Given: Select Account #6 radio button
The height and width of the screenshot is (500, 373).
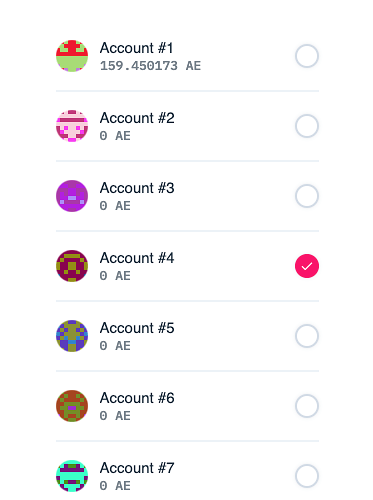Looking at the screenshot, I should [307, 406].
